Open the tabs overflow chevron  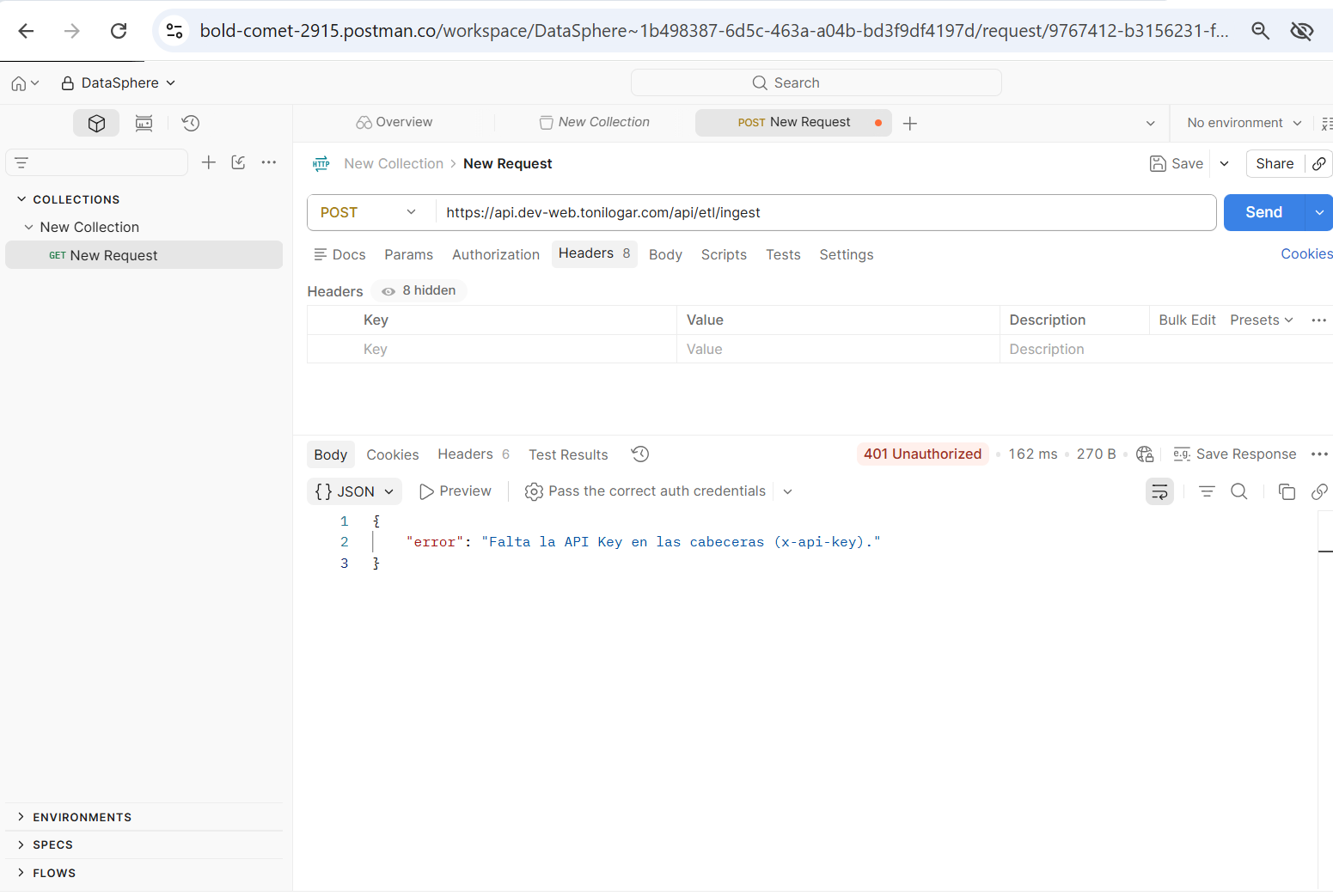(1151, 123)
